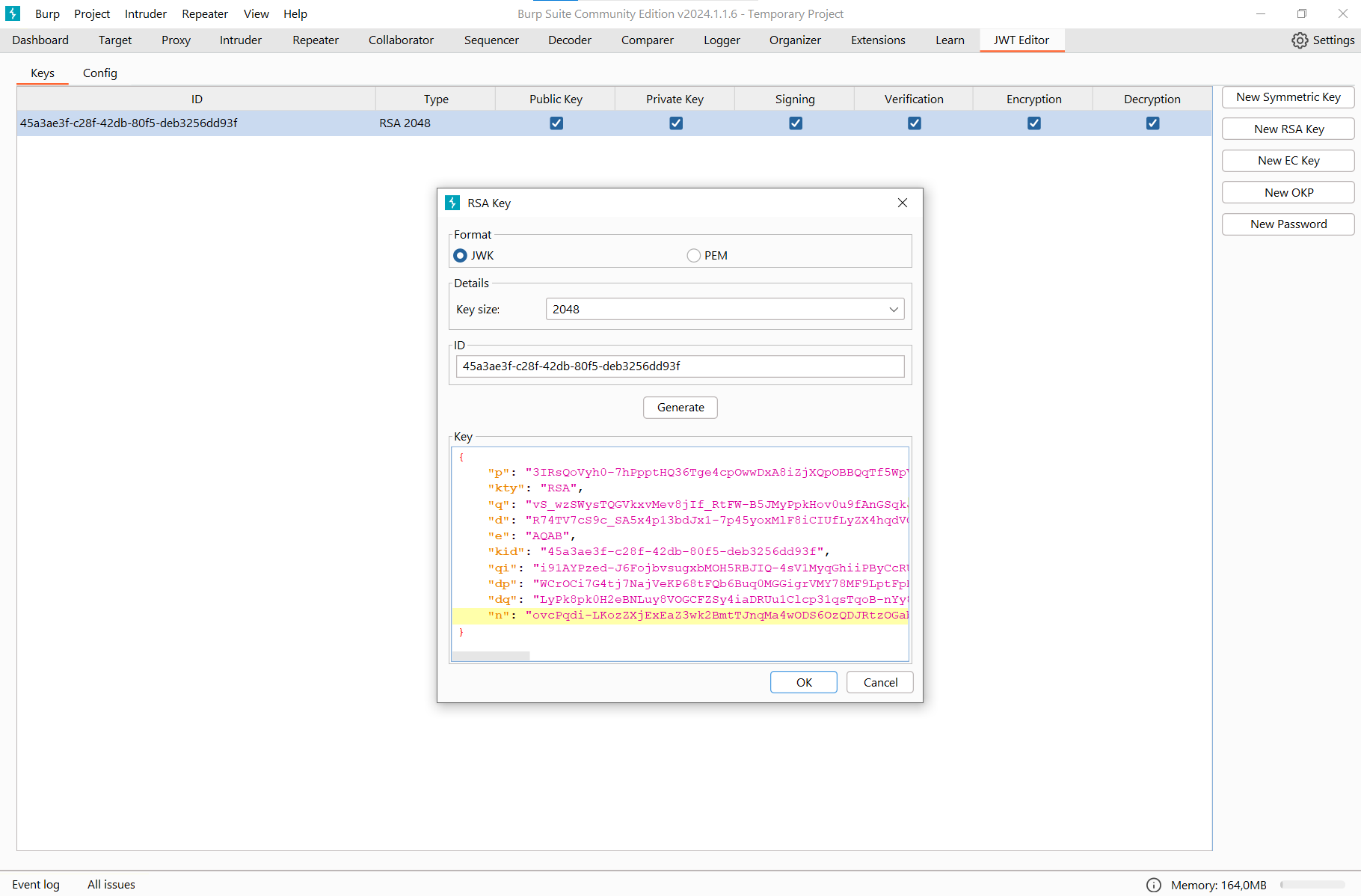Click the highlighted "n" line in Key text
The height and width of the screenshot is (896, 1361).
680,616
